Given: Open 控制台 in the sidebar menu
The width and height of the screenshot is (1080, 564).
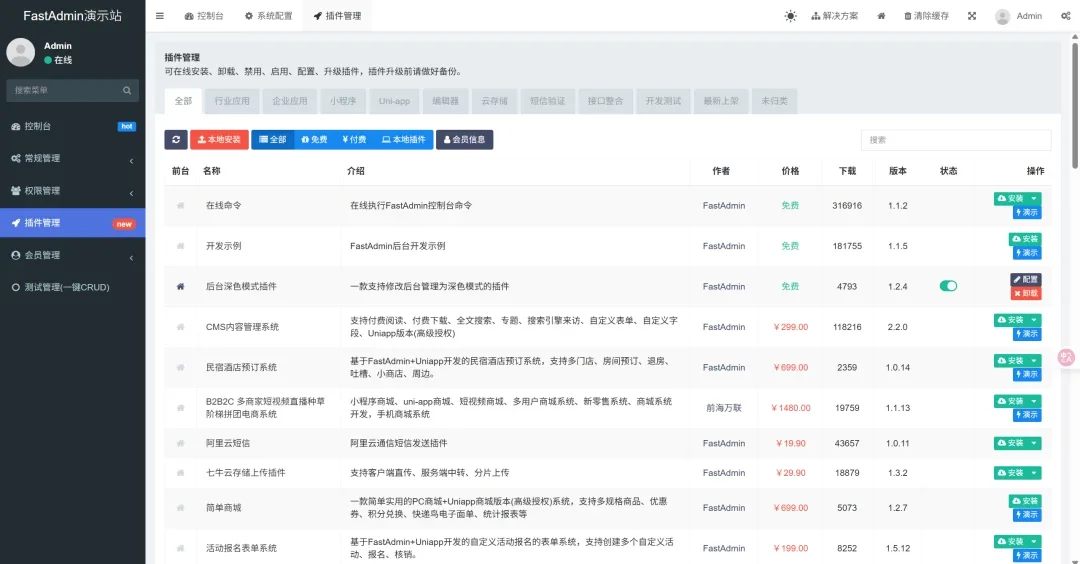Looking at the screenshot, I should coord(72,126).
